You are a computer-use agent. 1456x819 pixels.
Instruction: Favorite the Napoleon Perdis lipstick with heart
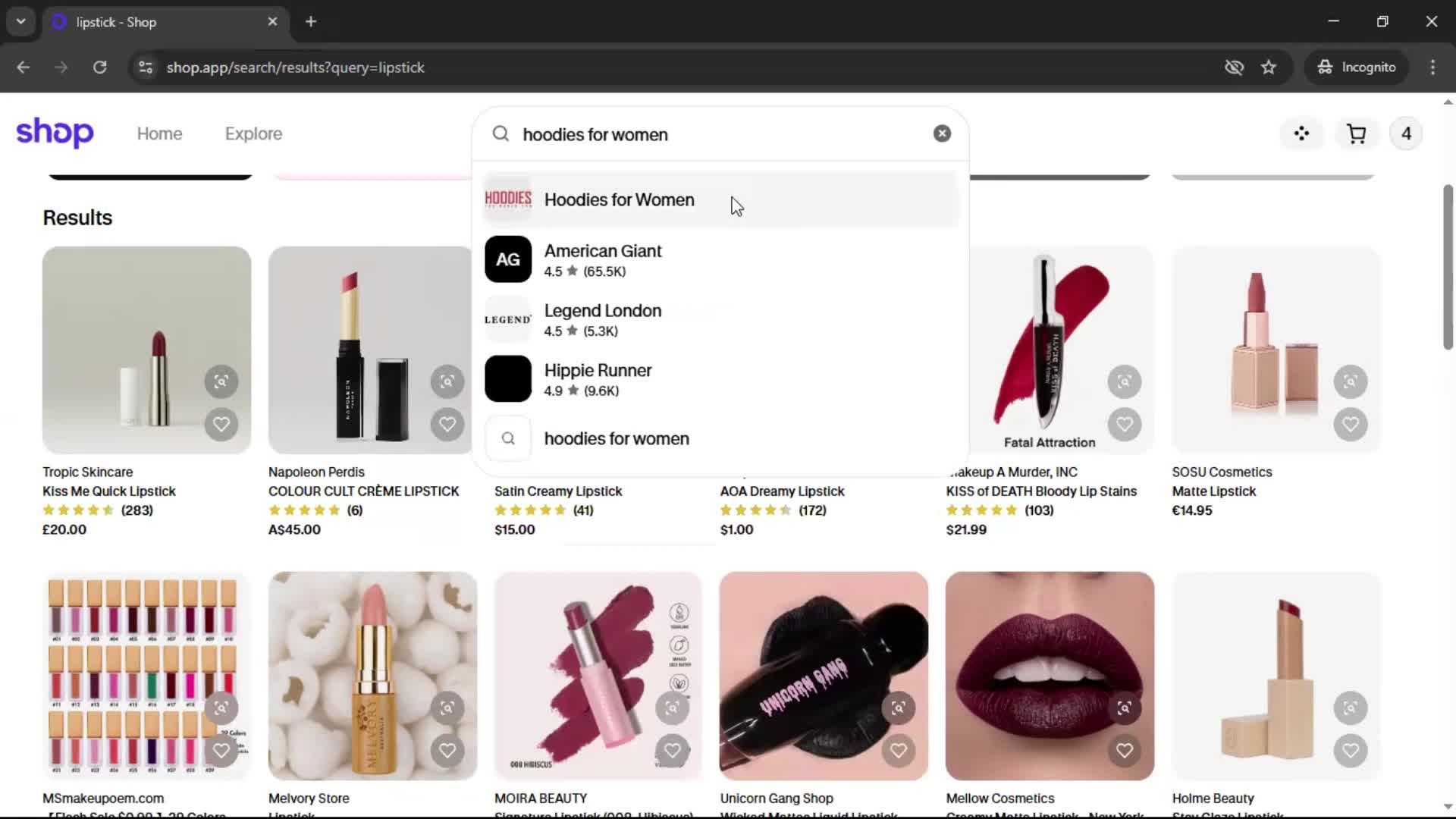click(x=447, y=425)
